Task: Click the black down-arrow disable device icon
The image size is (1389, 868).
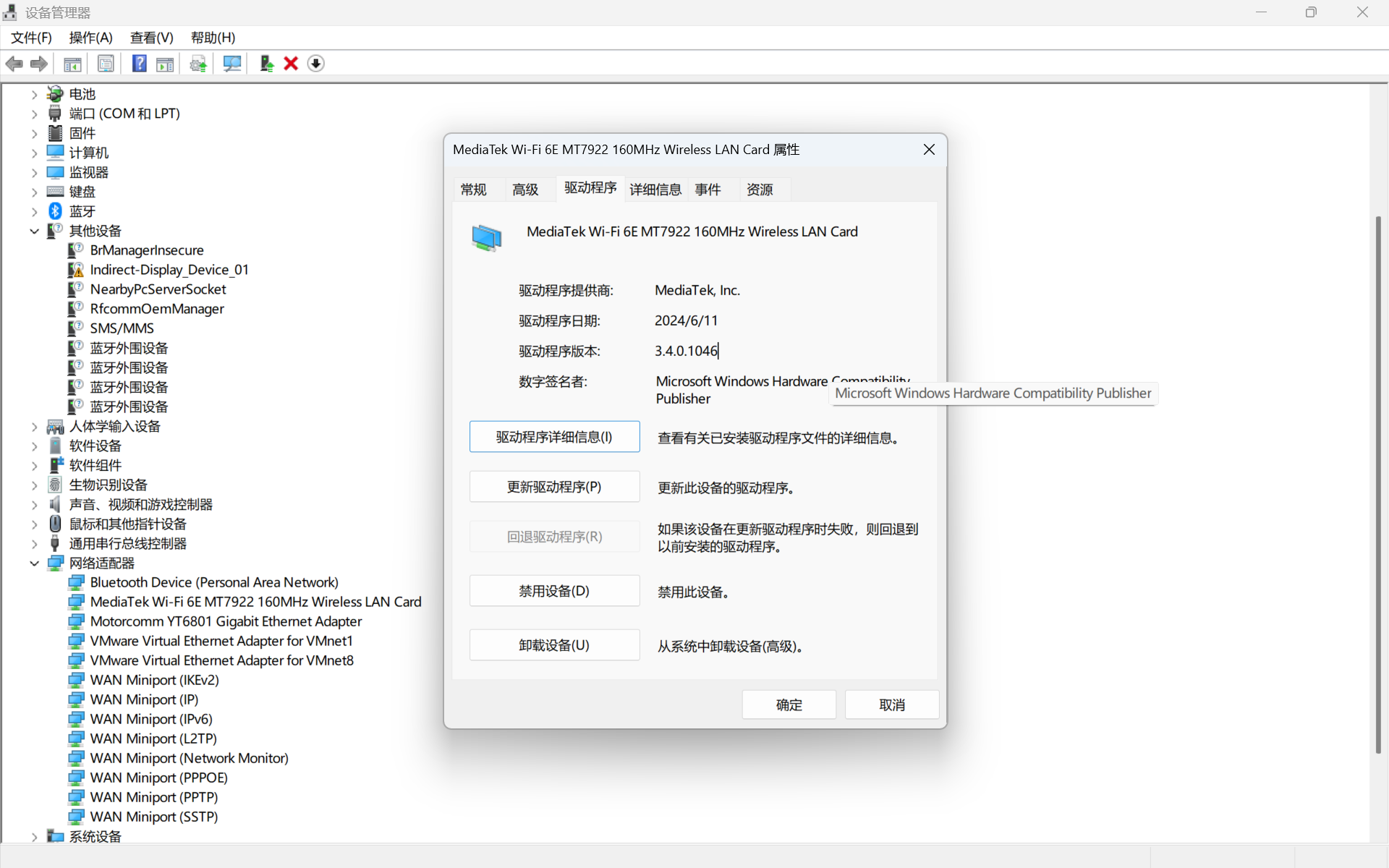Action: (x=315, y=64)
